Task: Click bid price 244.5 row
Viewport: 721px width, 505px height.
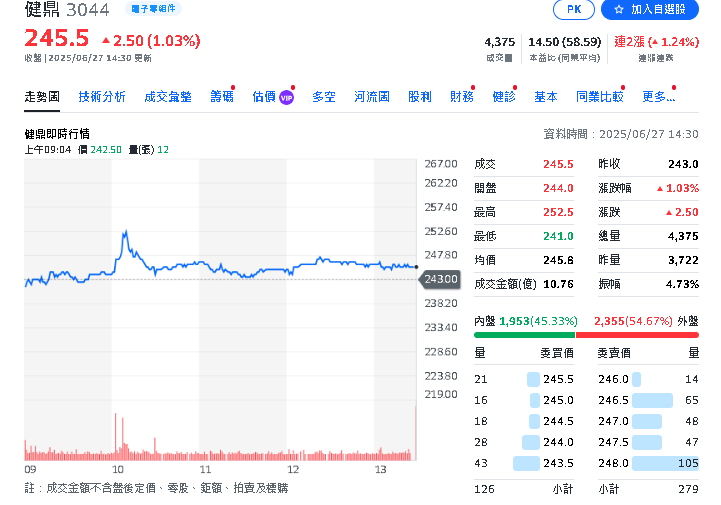Action: point(524,421)
